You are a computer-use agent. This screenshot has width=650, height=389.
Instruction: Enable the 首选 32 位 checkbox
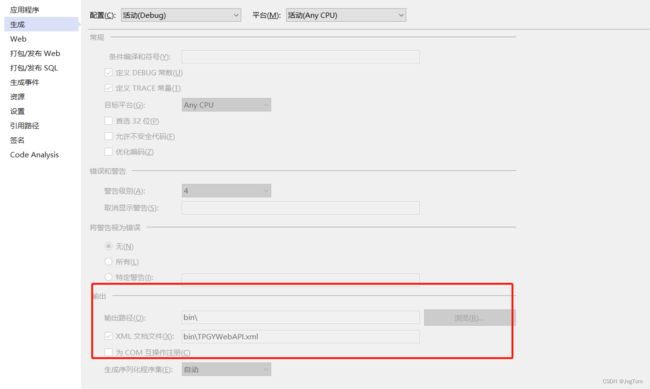pyautogui.click(x=109, y=121)
